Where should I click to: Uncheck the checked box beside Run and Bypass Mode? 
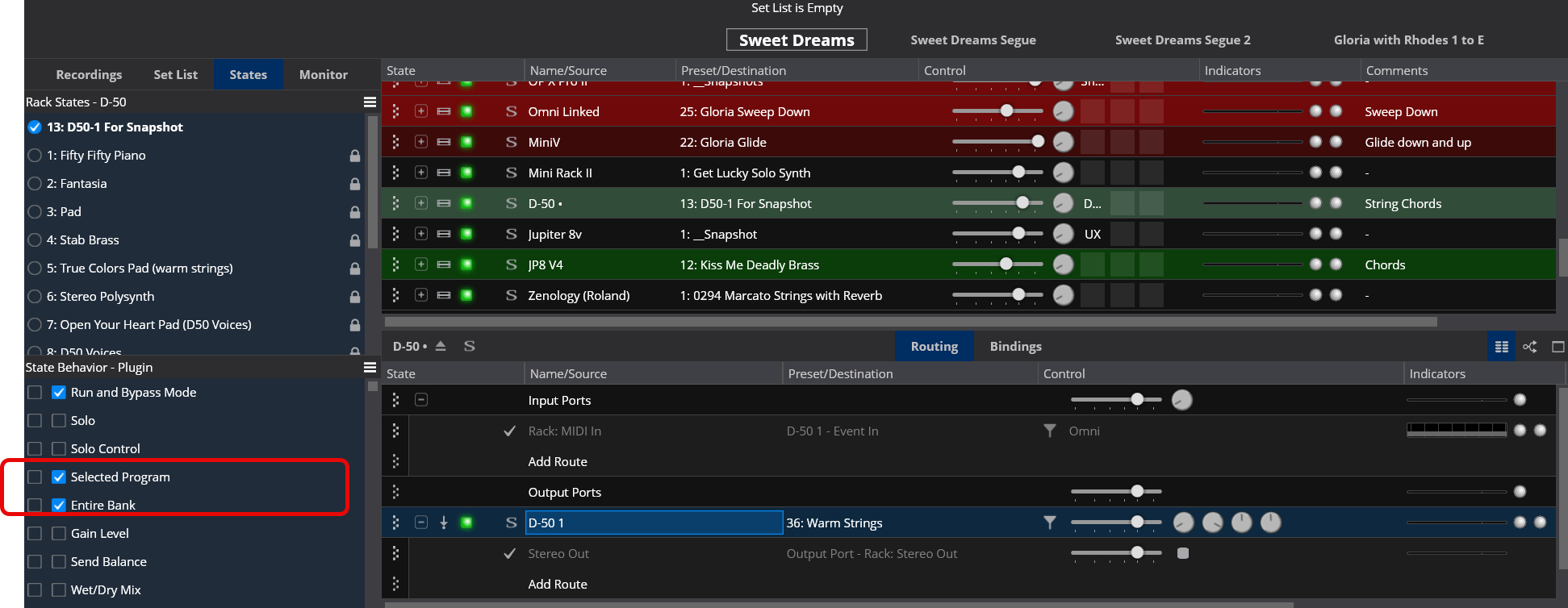59,393
